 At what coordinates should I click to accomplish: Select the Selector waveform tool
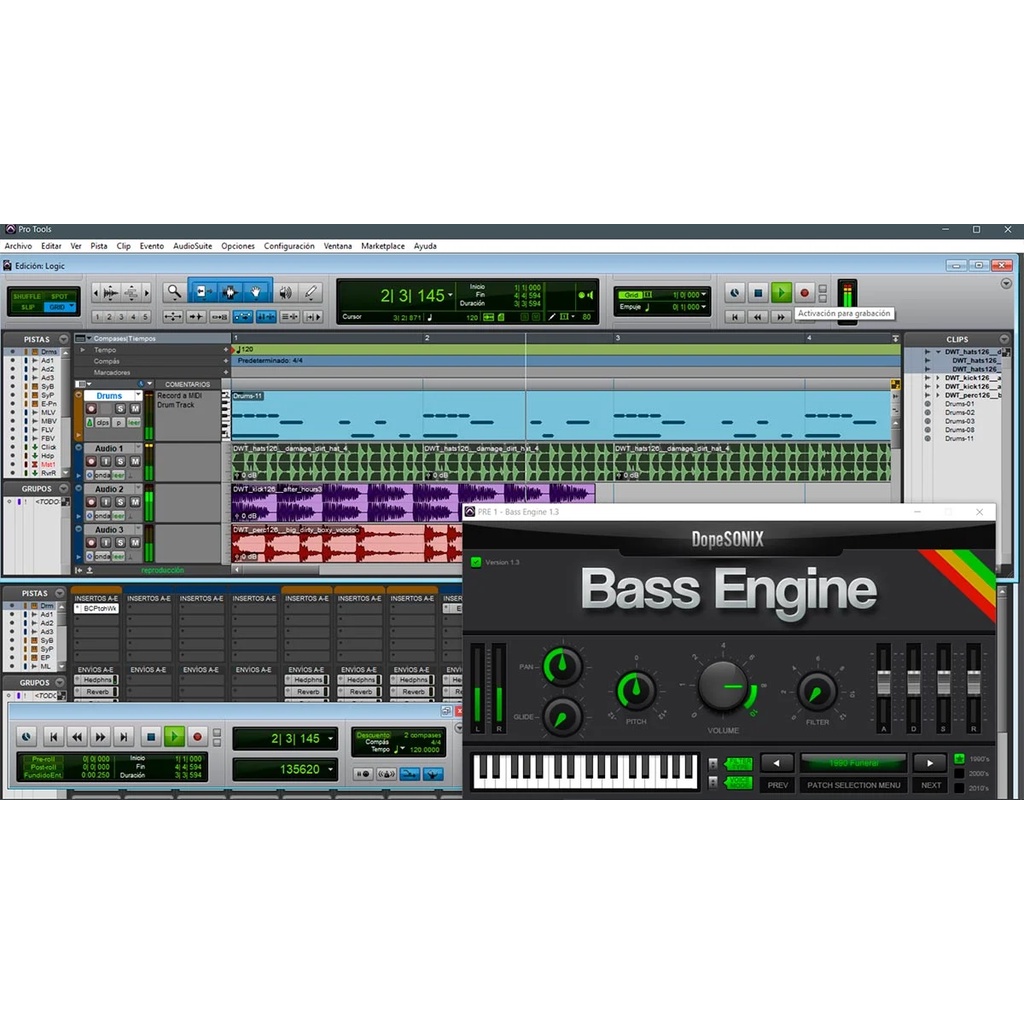click(x=229, y=293)
